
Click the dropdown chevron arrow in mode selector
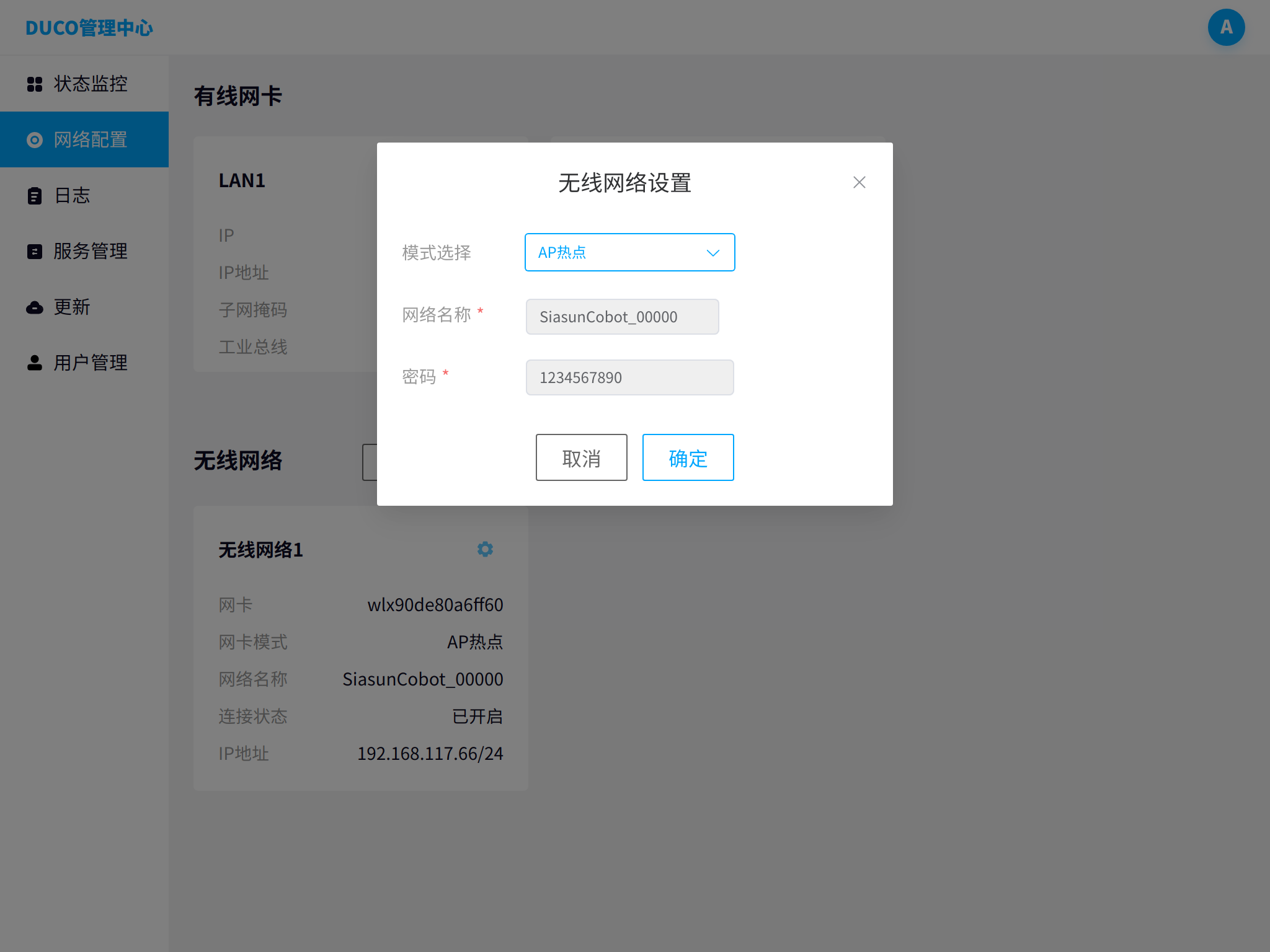[713, 253]
